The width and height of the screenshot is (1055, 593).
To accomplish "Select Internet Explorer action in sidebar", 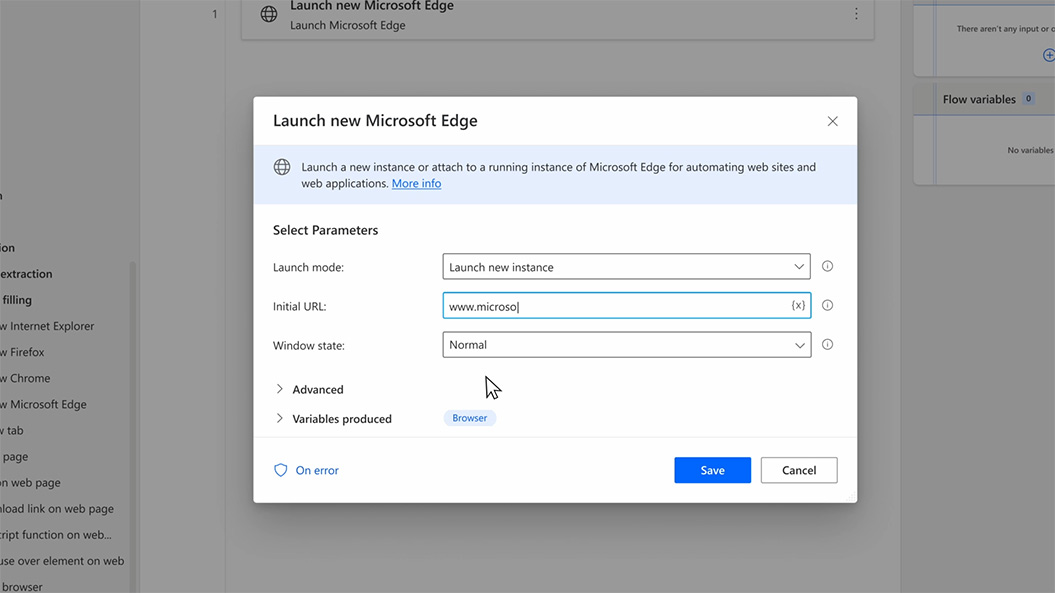I will tap(47, 326).
